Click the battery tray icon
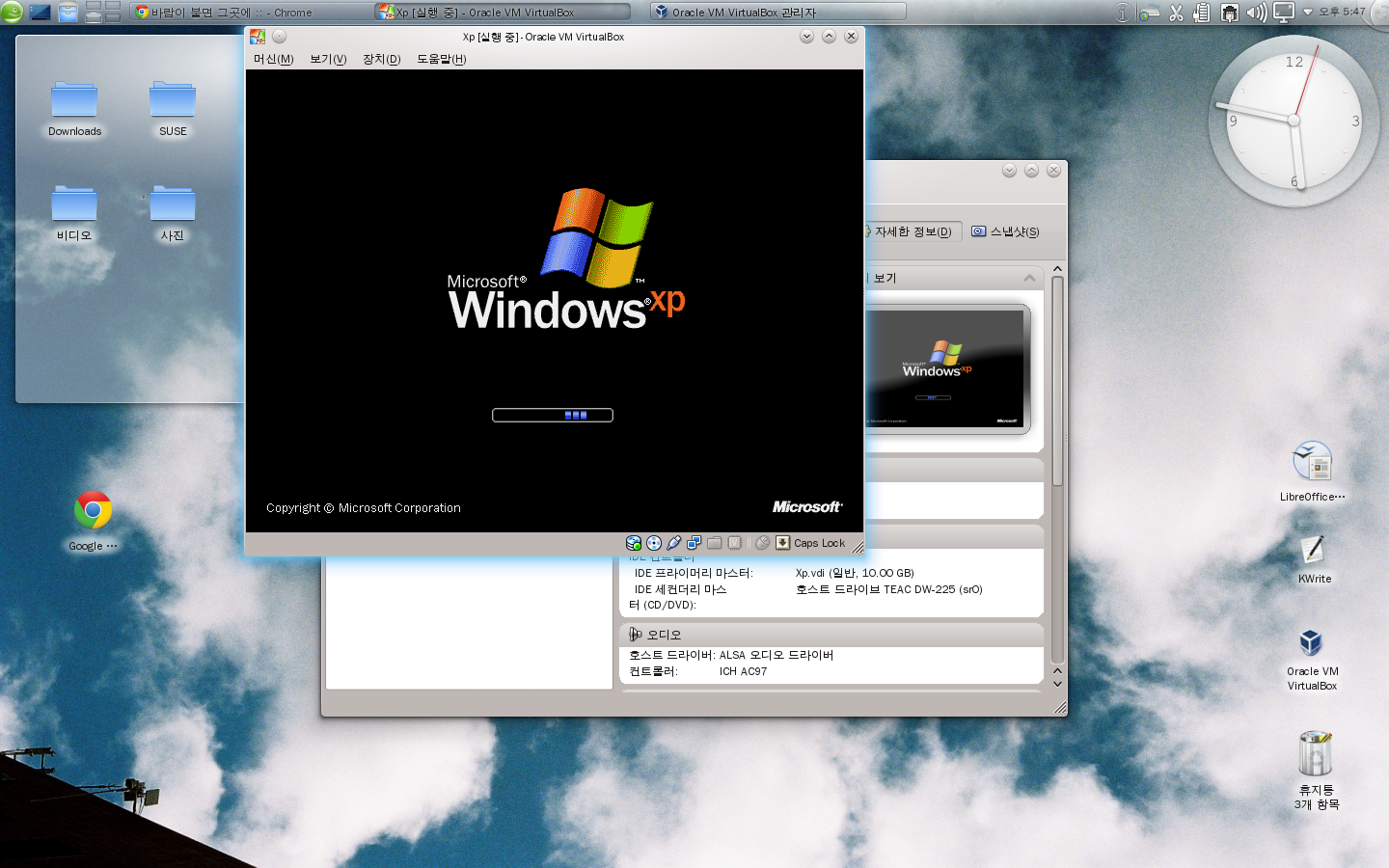Screen dimensions: 1389x868 (1202, 13)
